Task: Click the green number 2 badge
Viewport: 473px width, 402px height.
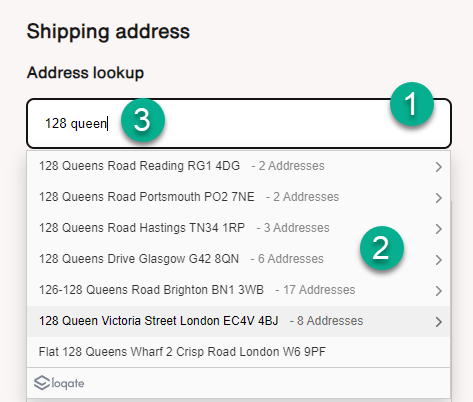Action: 382,247
